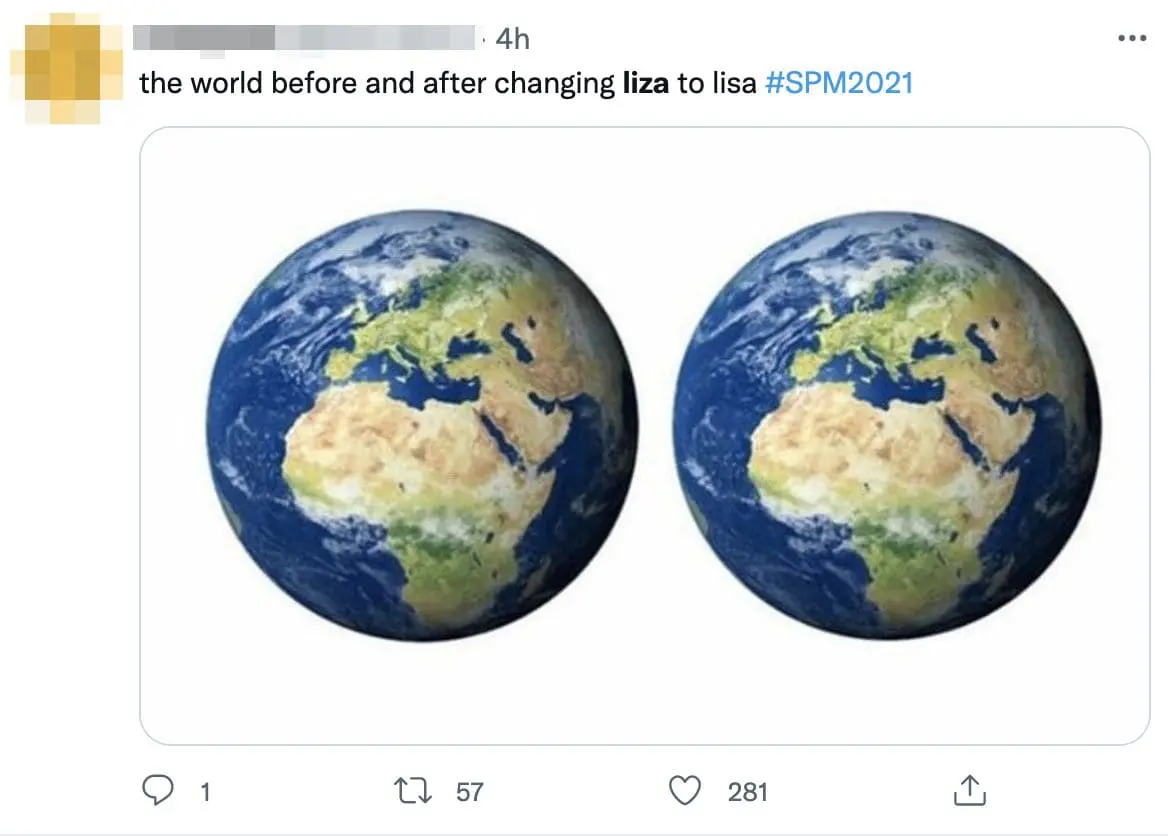
Task: Open the left Earth globe image
Action: (x=422, y=424)
